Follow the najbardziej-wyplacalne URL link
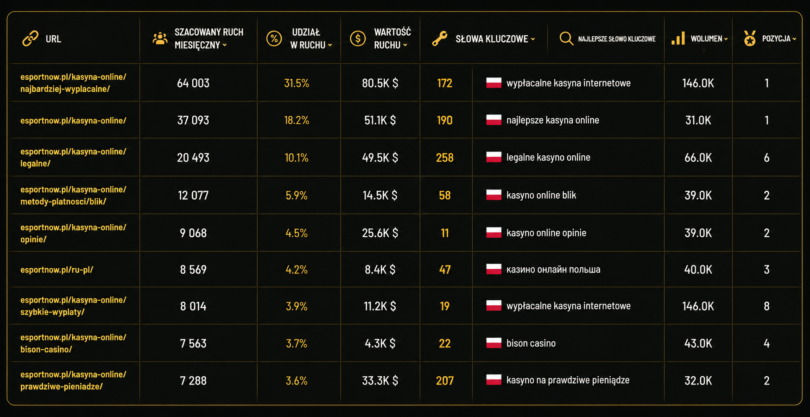The height and width of the screenshot is (417, 810). (73, 83)
